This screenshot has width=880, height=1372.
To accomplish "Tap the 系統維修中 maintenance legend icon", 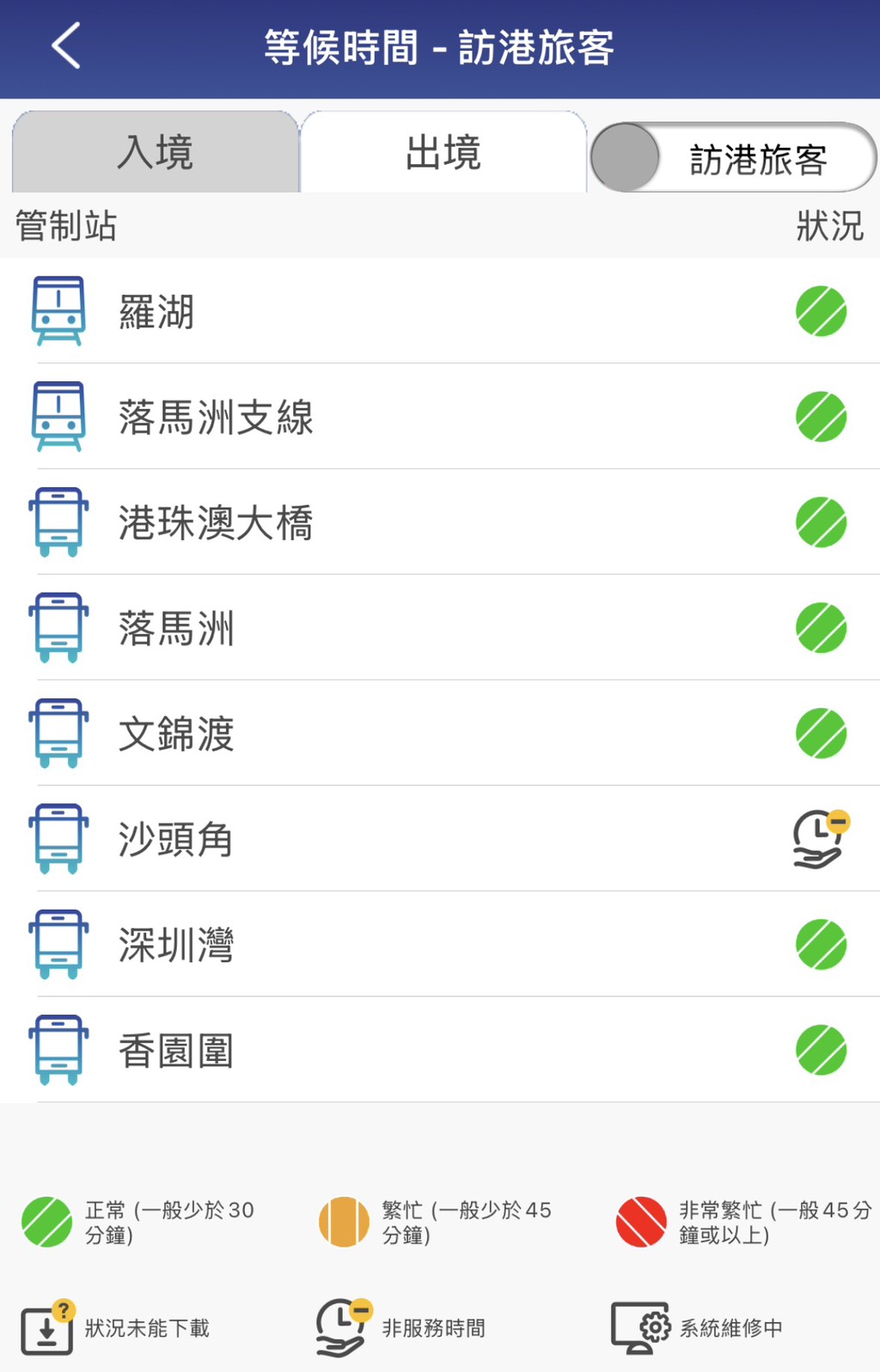I will (x=640, y=1328).
